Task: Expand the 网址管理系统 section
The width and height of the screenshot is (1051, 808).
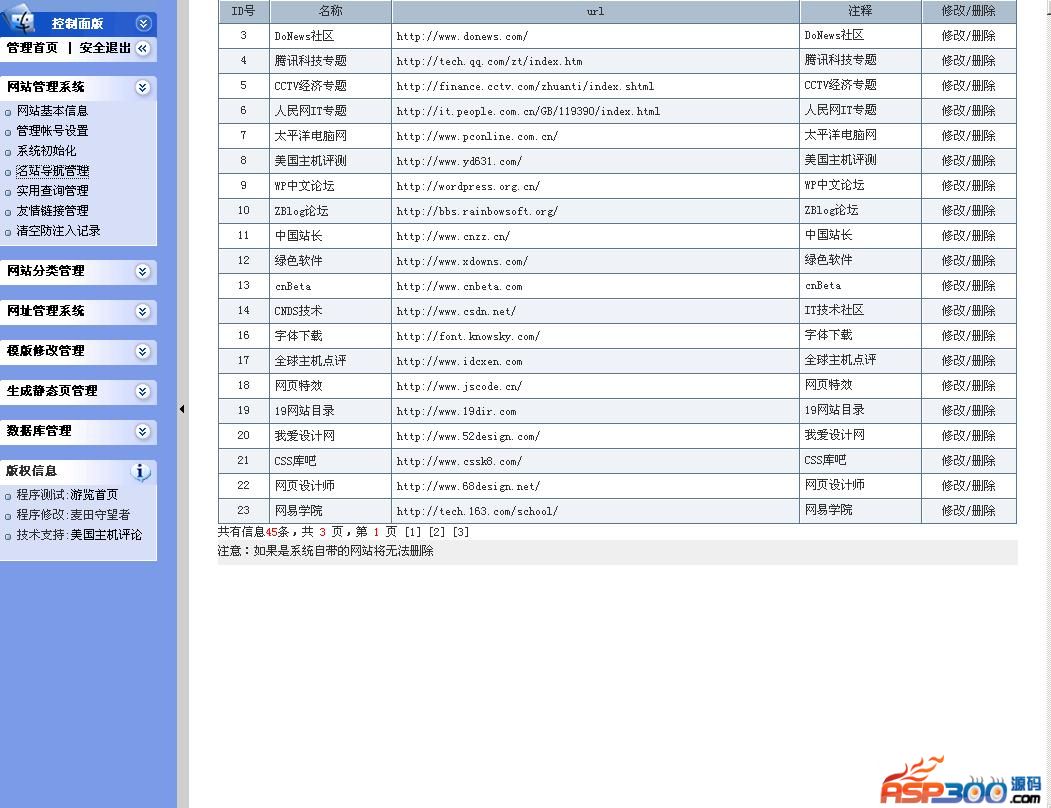Action: 142,311
